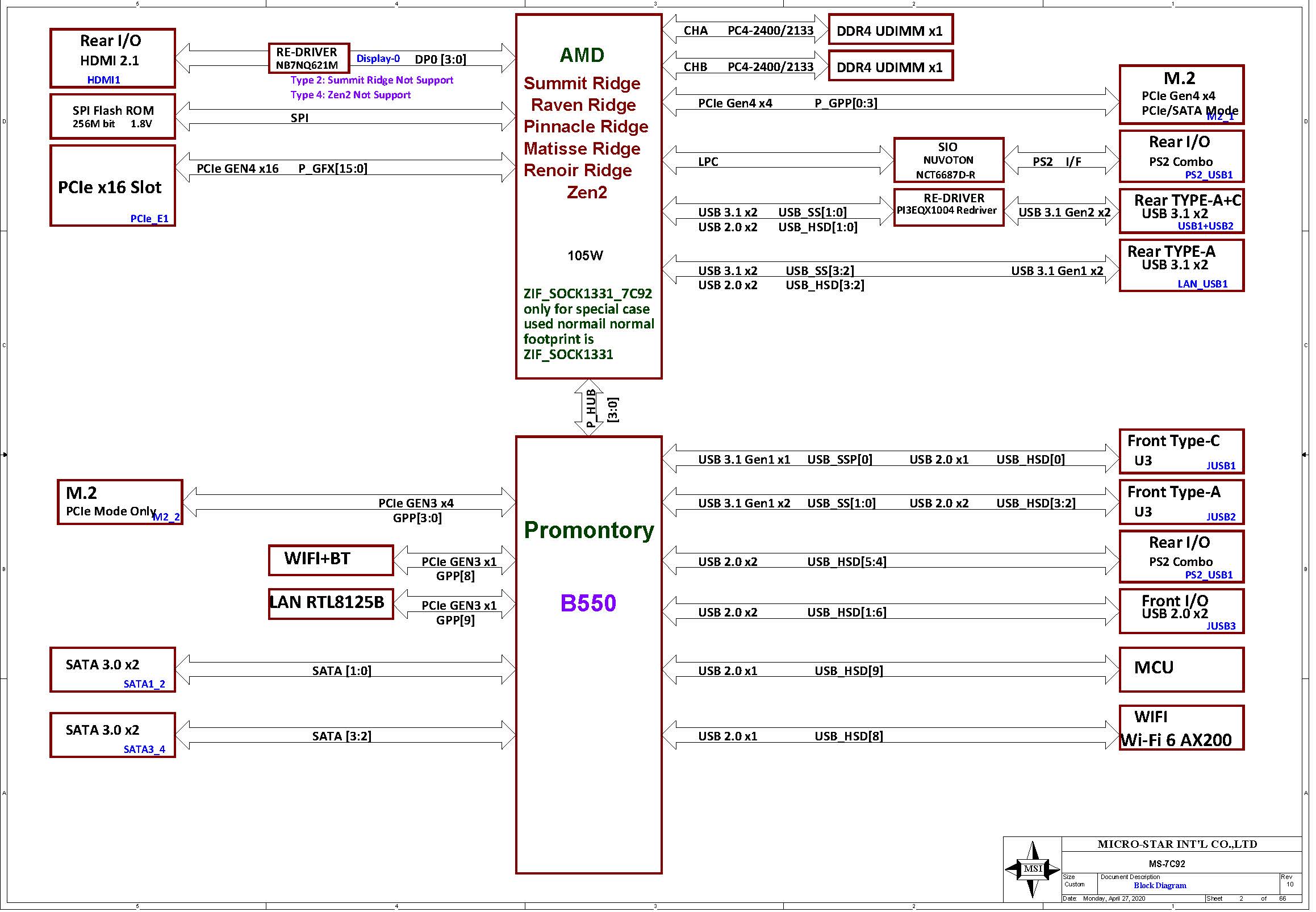Select the Front Type-A U3 block
1316x912 pixels.
tap(1182, 502)
